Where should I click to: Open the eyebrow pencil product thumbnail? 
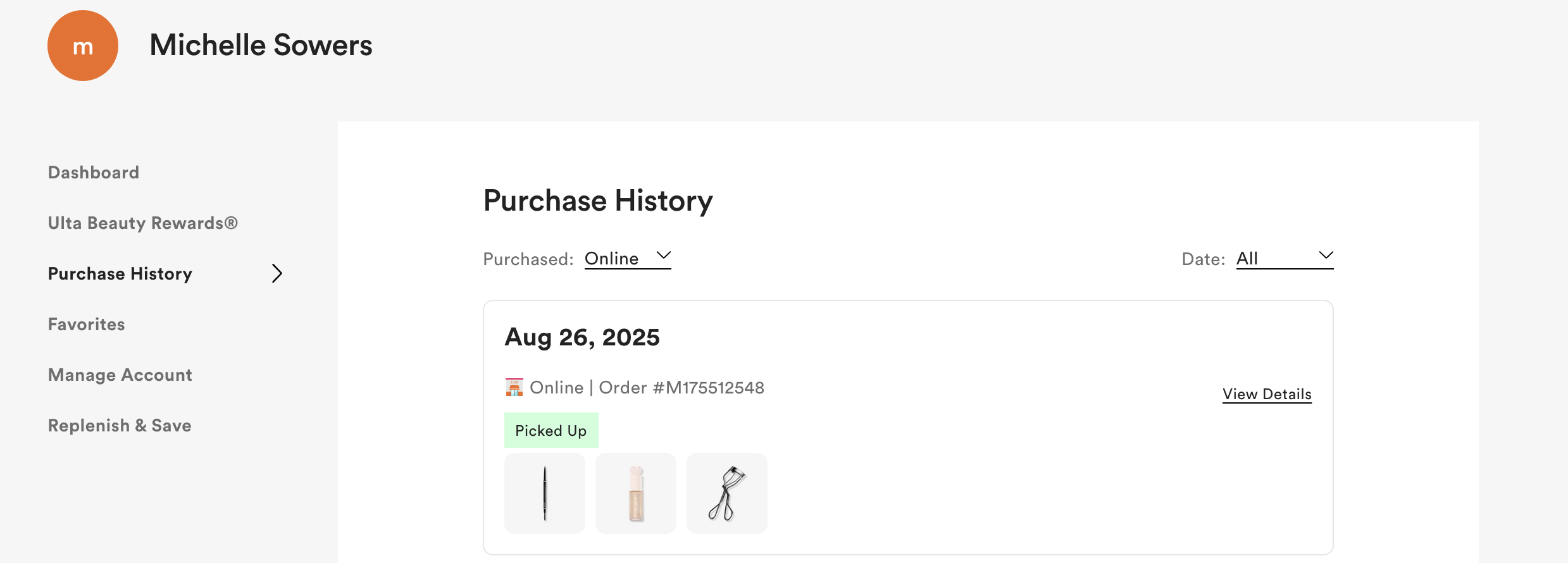coord(545,493)
